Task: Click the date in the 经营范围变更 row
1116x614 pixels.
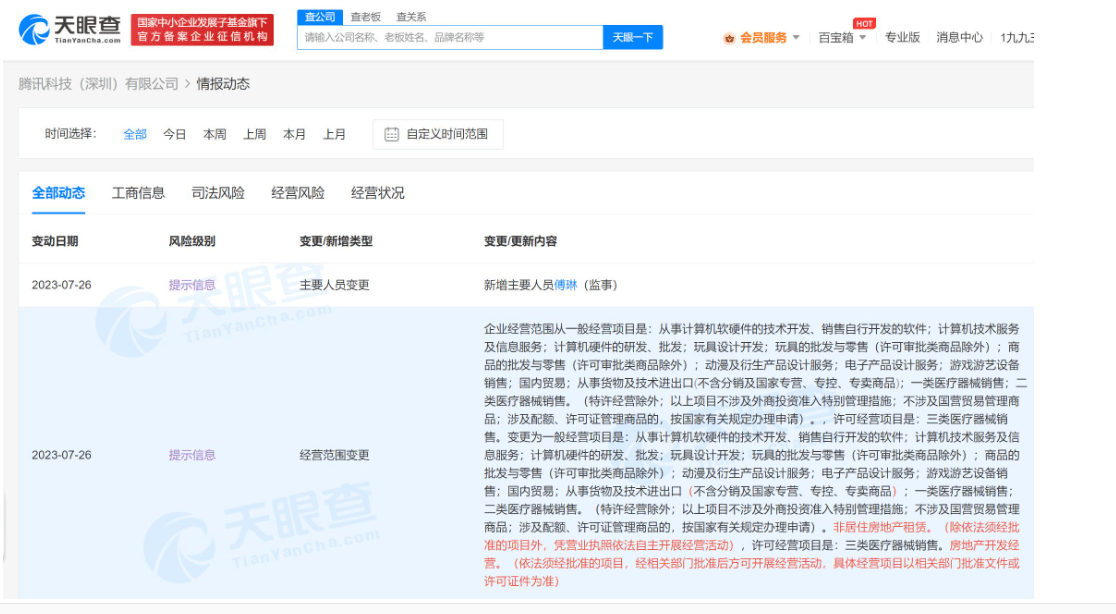Action: coord(61,455)
